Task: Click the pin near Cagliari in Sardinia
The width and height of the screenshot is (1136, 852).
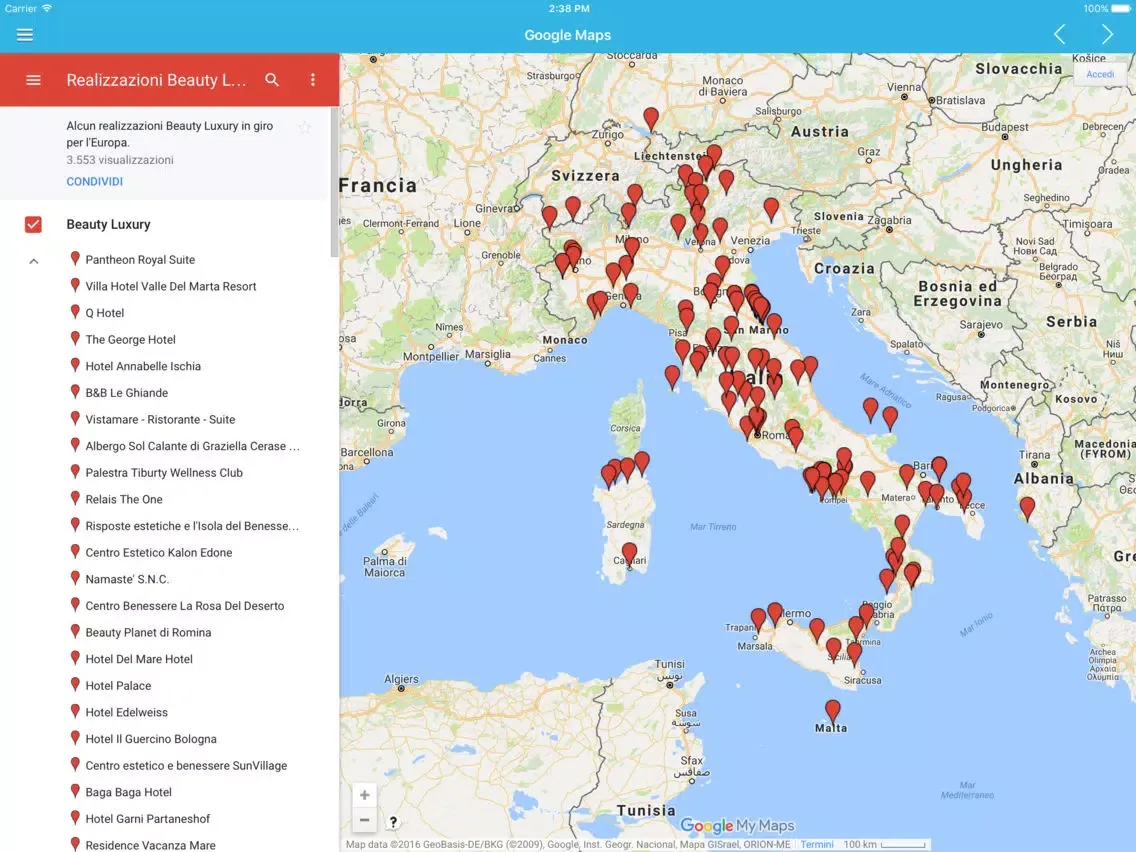Action: [x=630, y=554]
